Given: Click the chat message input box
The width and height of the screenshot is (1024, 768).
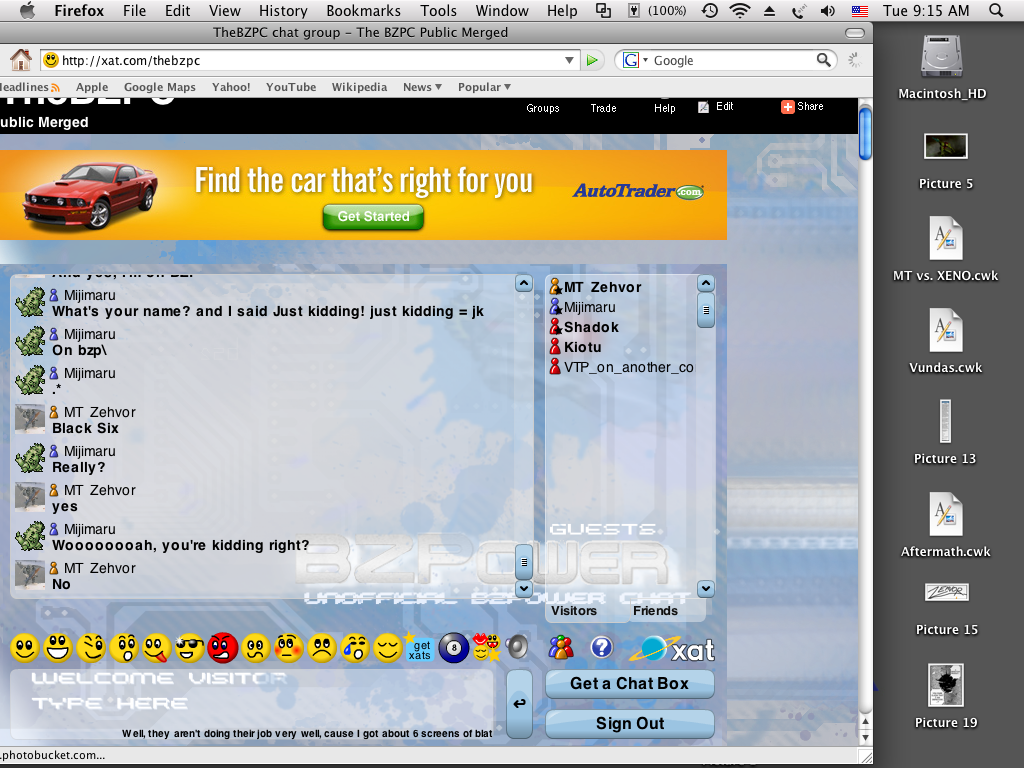Looking at the screenshot, I should coord(252,703).
